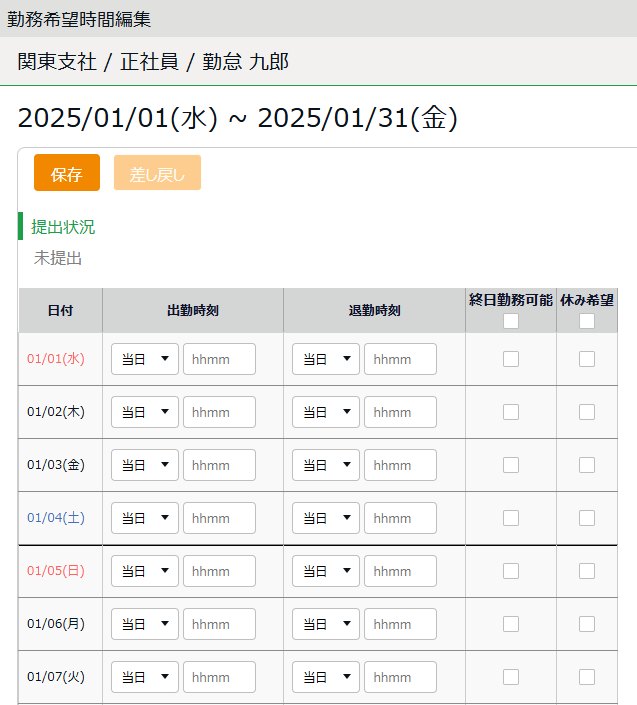Open 退勤時刻 当日 dropdown for 01/07(火)

point(326,677)
